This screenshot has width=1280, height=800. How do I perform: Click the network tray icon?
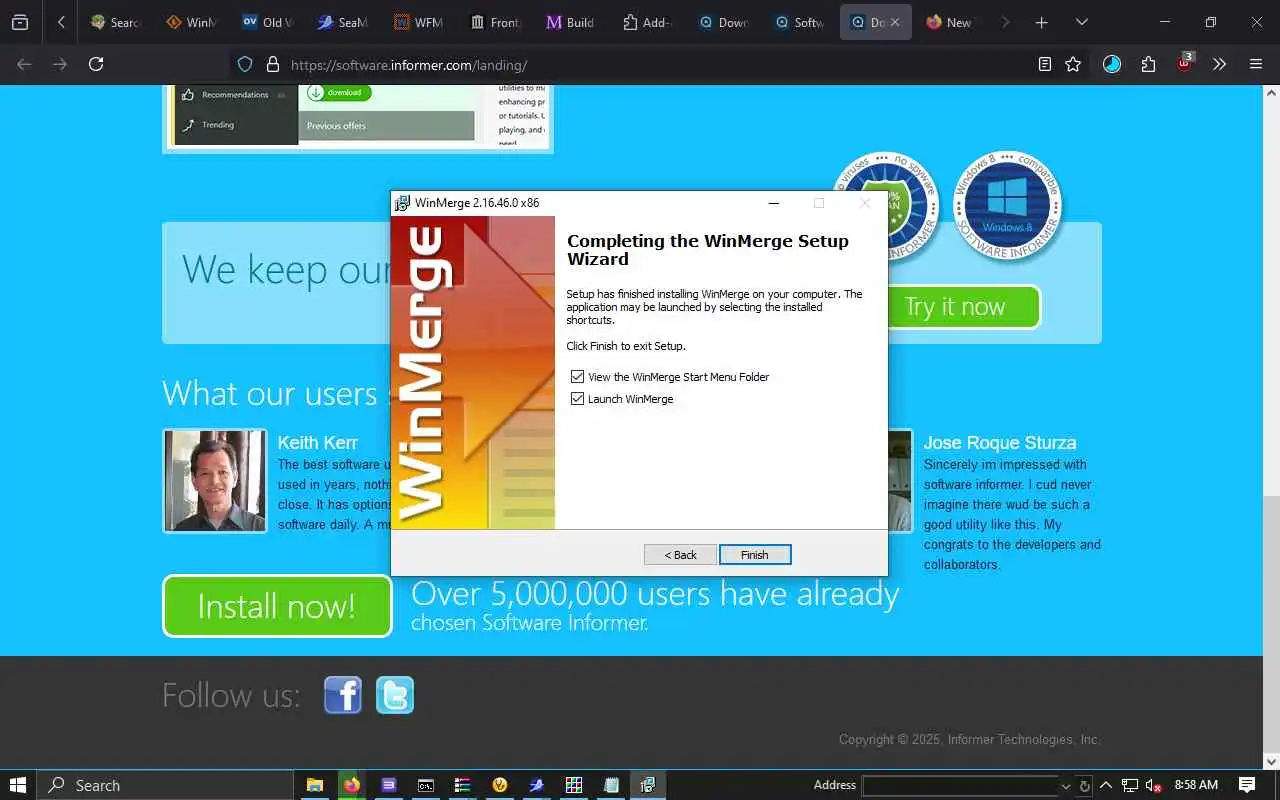point(1130,785)
